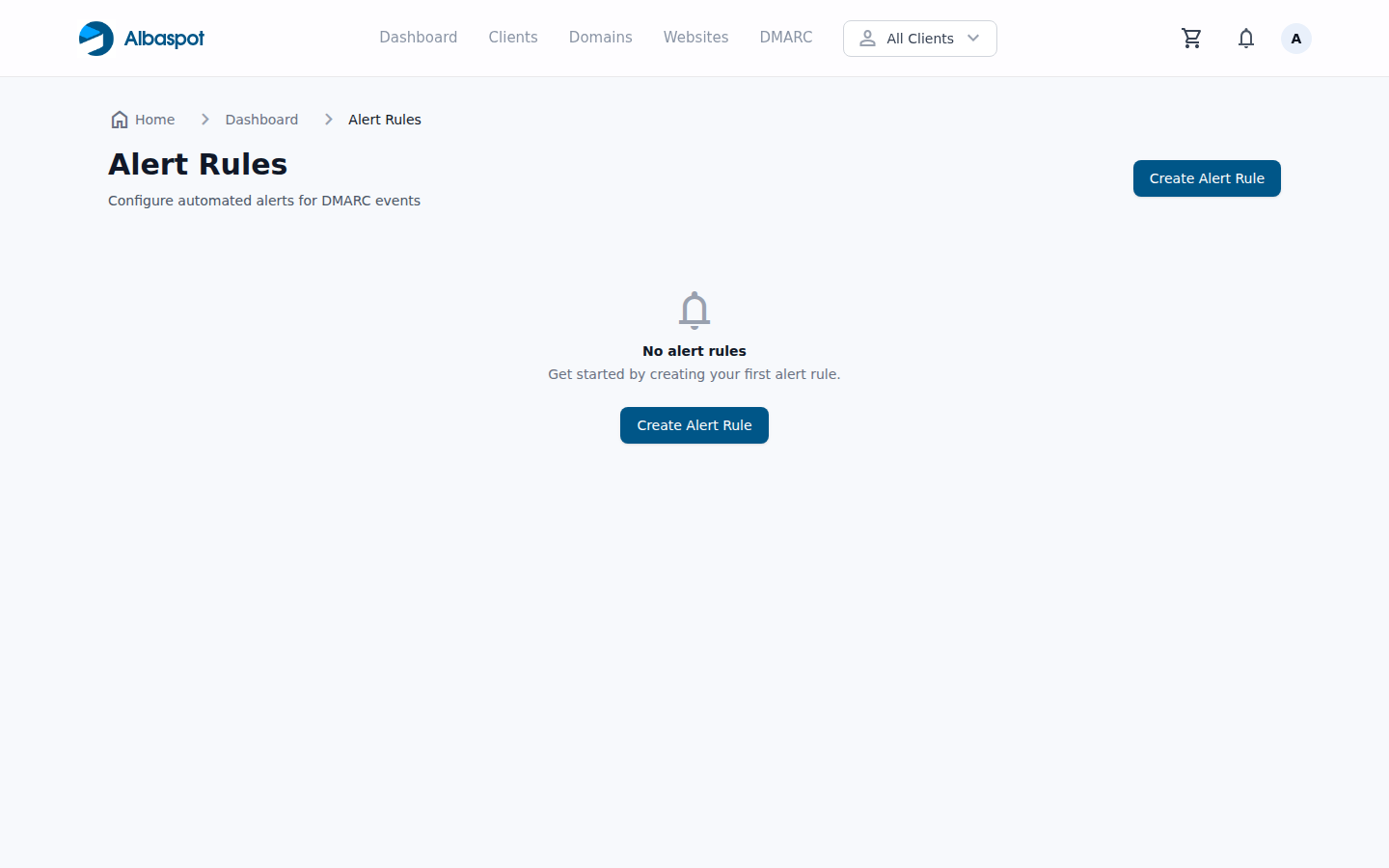Click the large bell icon above 'No alert rules'
Screen dimensions: 1389x868
point(694,311)
